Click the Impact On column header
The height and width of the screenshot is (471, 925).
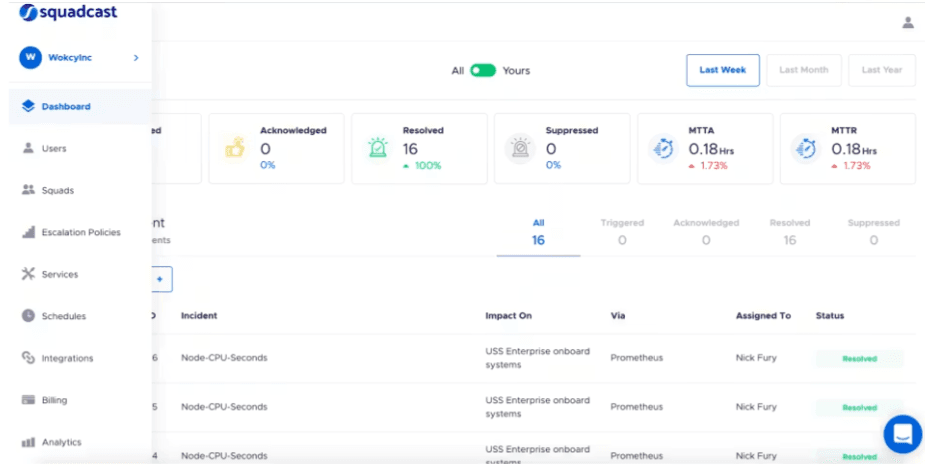(x=509, y=316)
